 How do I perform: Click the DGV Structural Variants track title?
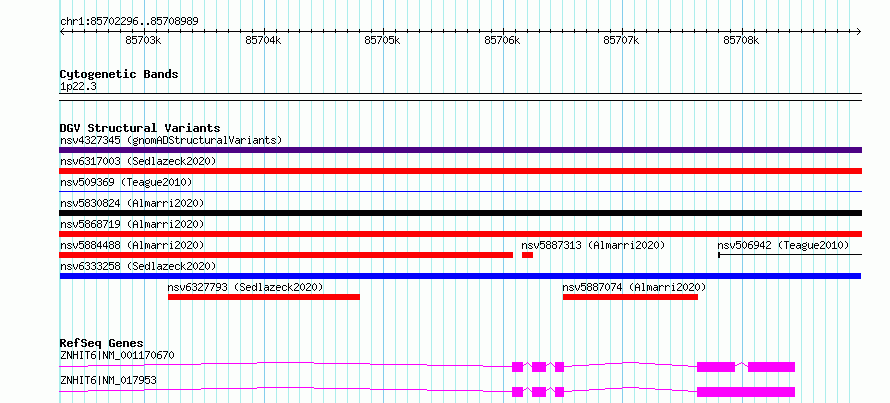(140, 128)
